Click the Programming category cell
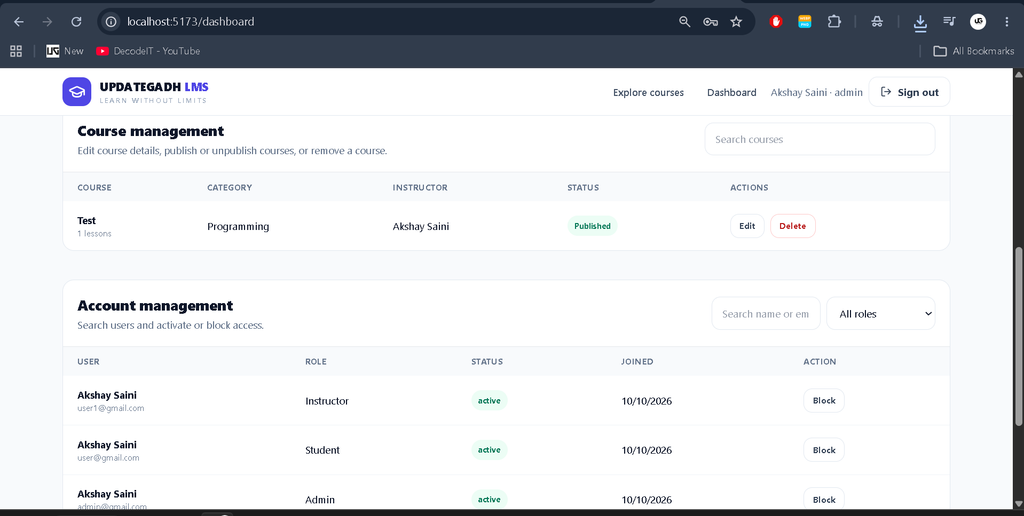This screenshot has width=1024, height=516. 238,227
